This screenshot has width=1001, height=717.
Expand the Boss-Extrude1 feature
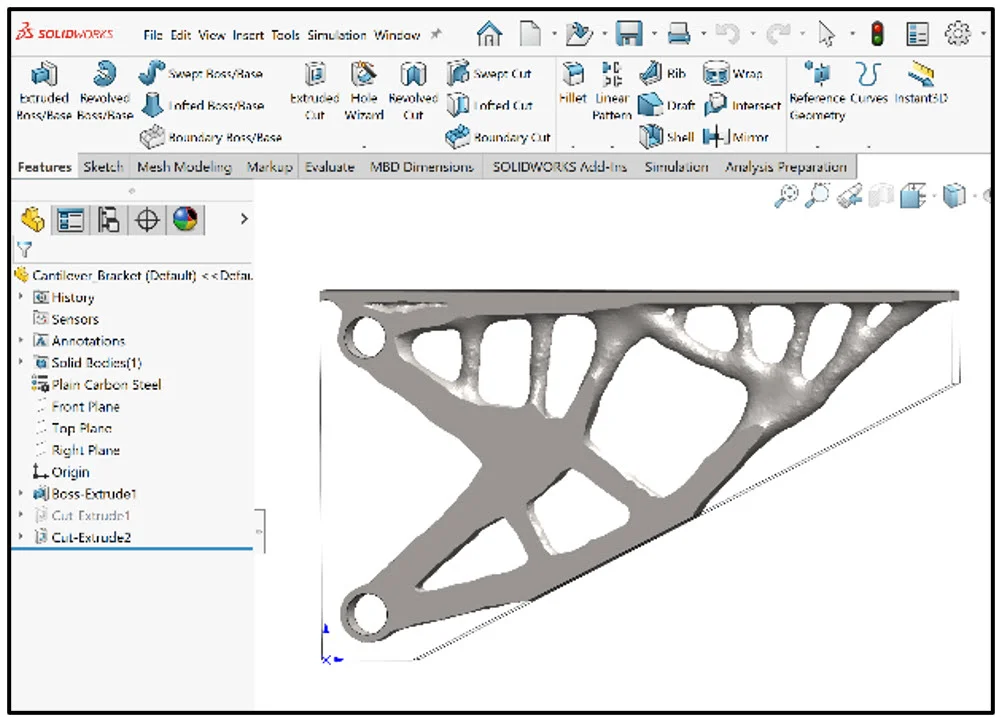tap(20, 493)
